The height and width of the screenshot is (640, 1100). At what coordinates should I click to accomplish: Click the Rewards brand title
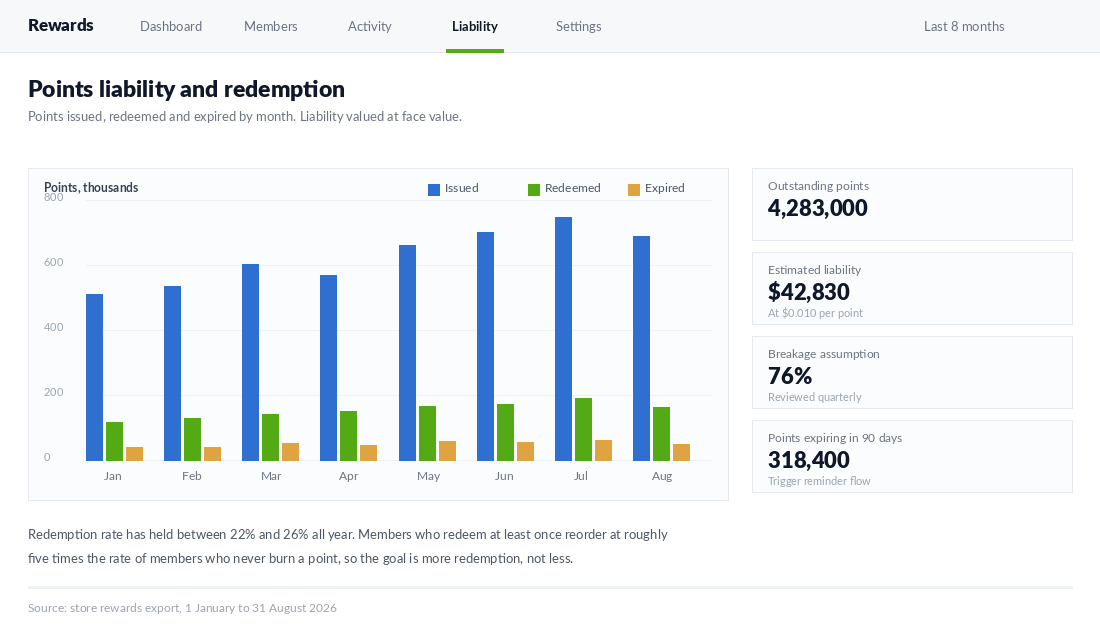coord(60,25)
